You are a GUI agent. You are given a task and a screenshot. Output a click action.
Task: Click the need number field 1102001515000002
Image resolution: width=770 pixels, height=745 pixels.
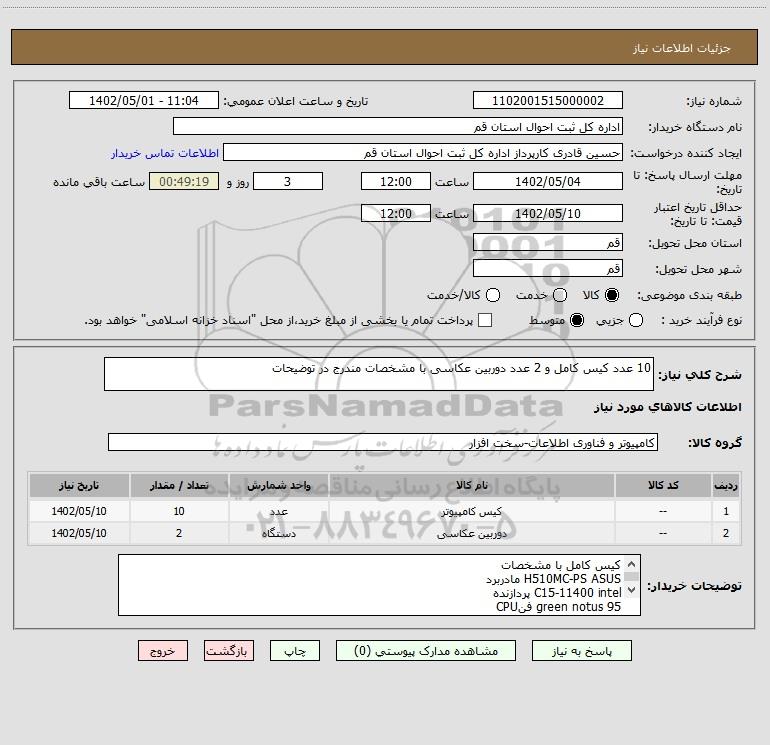(x=548, y=101)
